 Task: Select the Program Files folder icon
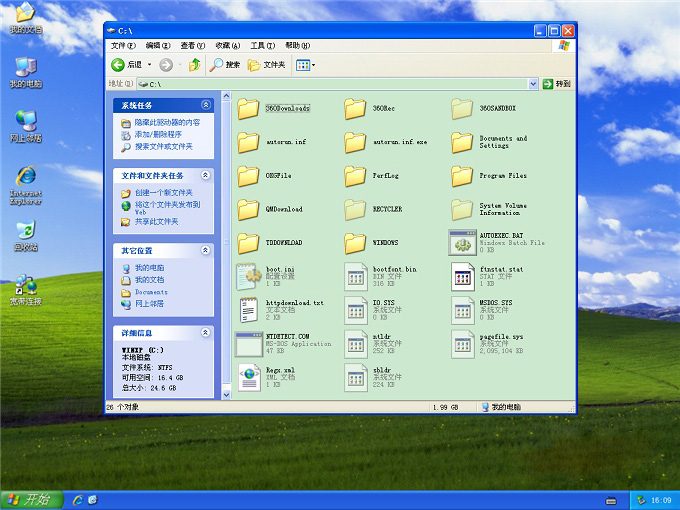(x=462, y=176)
